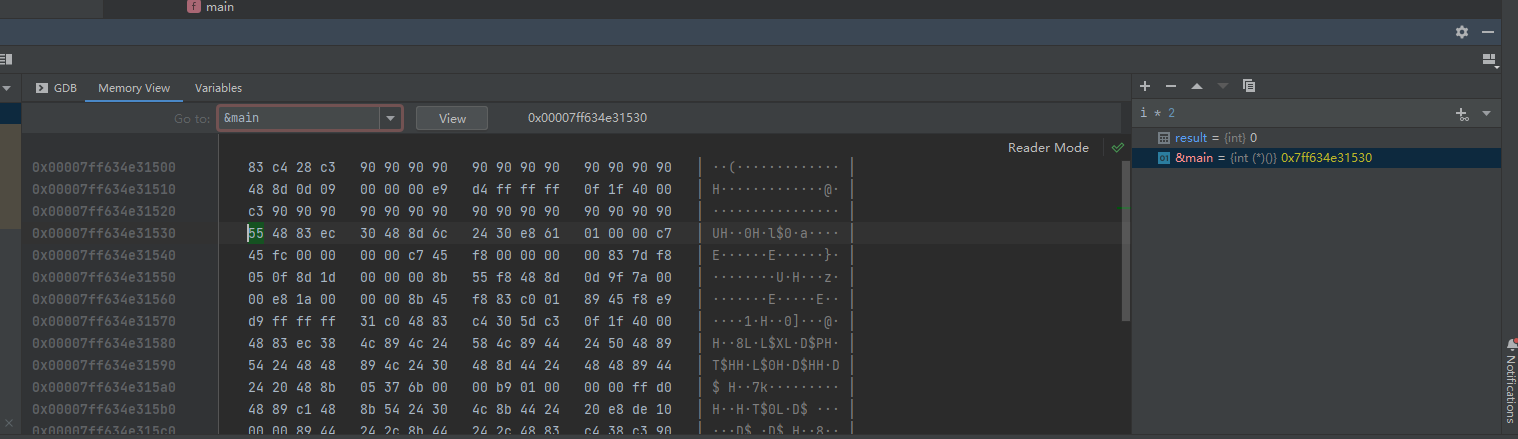Move watch down with down arrow

click(x=1222, y=86)
